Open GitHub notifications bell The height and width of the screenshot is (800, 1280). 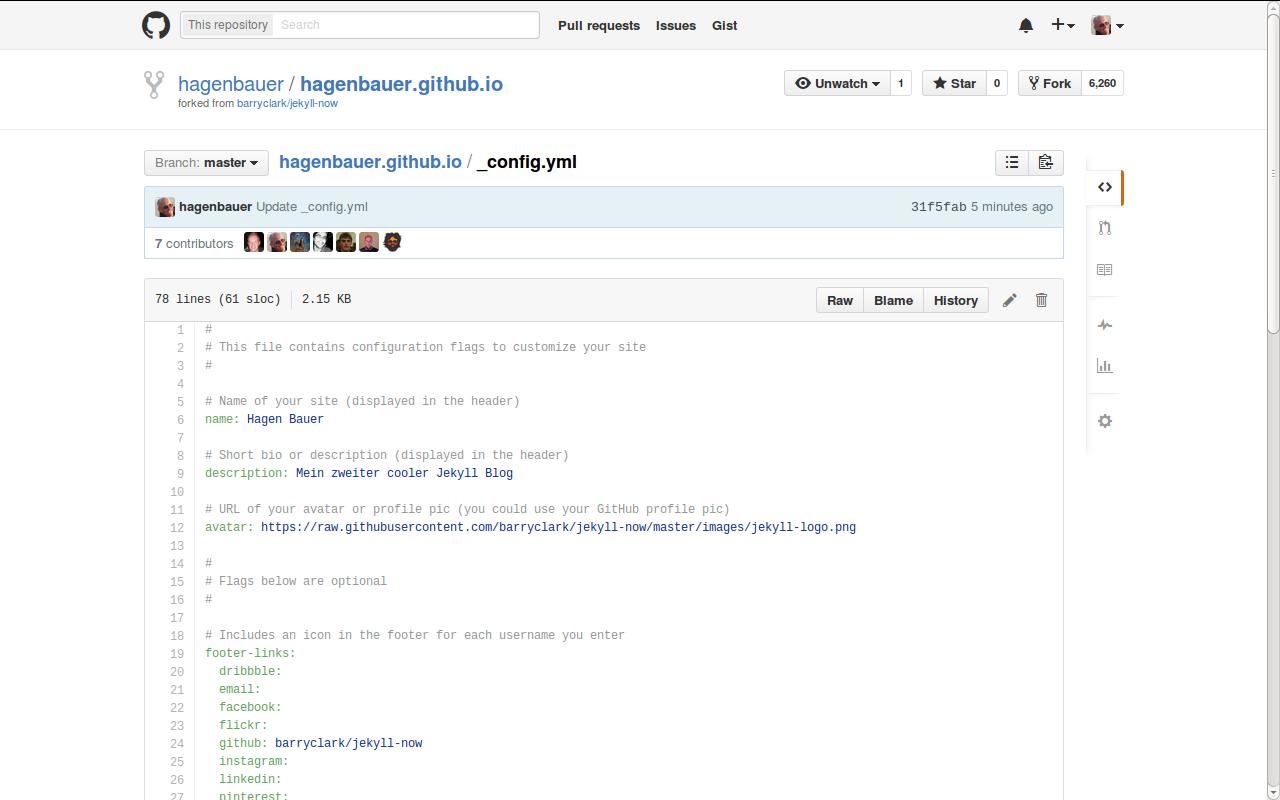click(1025, 25)
